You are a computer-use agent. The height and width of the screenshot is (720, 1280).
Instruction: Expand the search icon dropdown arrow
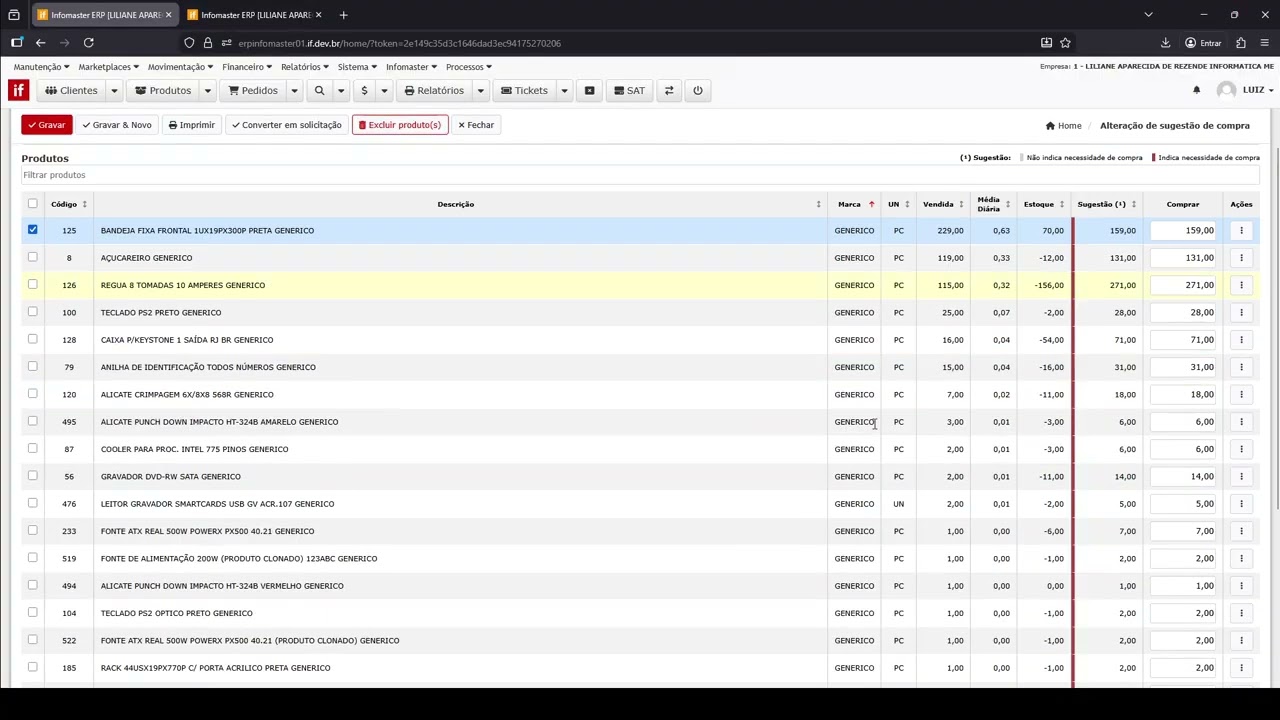pyautogui.click(x=340, y=91)
